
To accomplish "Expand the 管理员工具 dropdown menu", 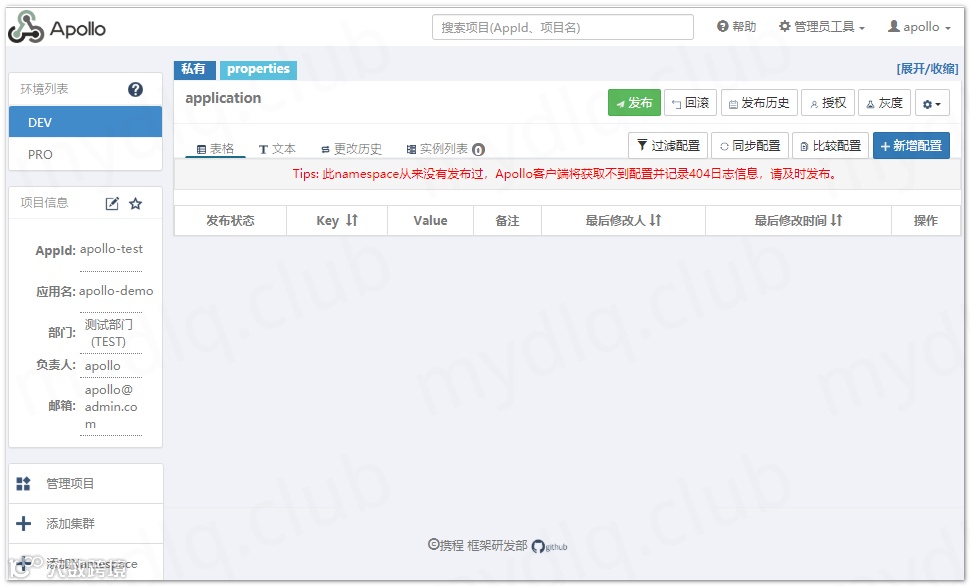I will [x=822, y=27].
